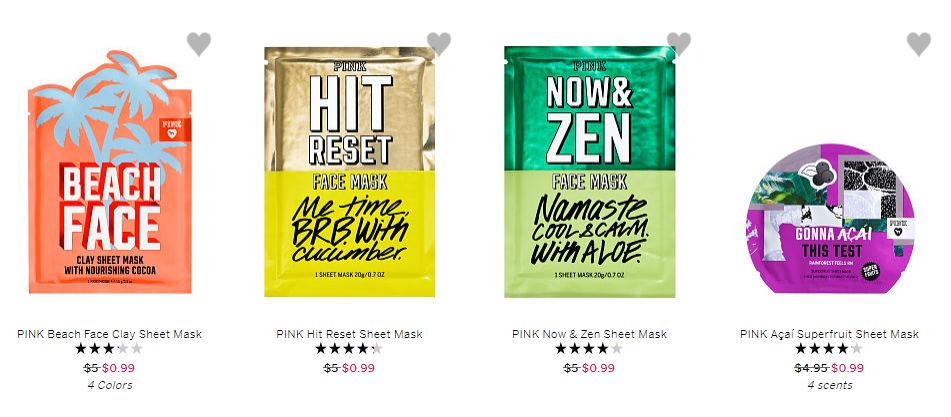Screen dimensions: 951x417
Task: Click the $0.99 sale price of Hit Reset
Action: click(358, 368)
